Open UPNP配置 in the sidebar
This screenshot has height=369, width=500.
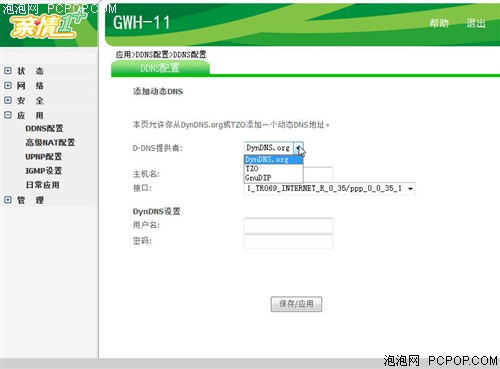[44, 157]
